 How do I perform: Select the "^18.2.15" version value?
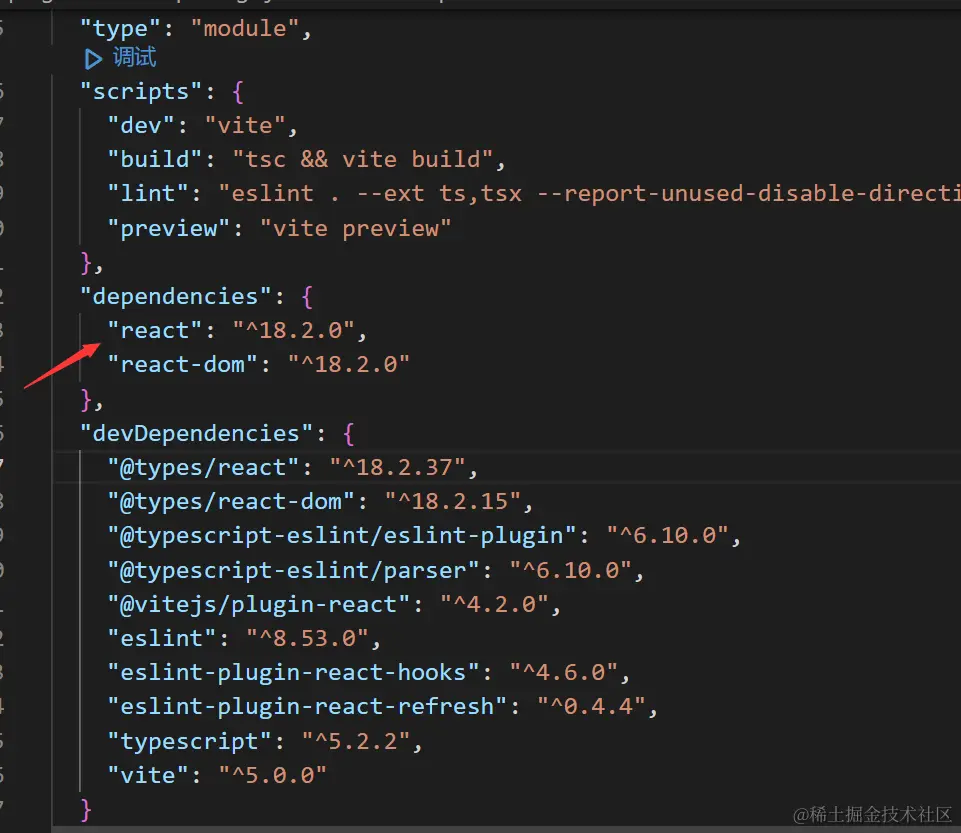tap(452, 502)
